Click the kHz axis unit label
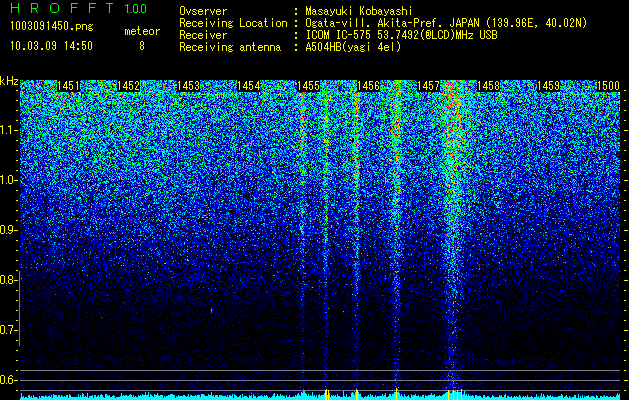Image resolution: width=629 pixels, height=400 pixels. click(x=9, y=81)
